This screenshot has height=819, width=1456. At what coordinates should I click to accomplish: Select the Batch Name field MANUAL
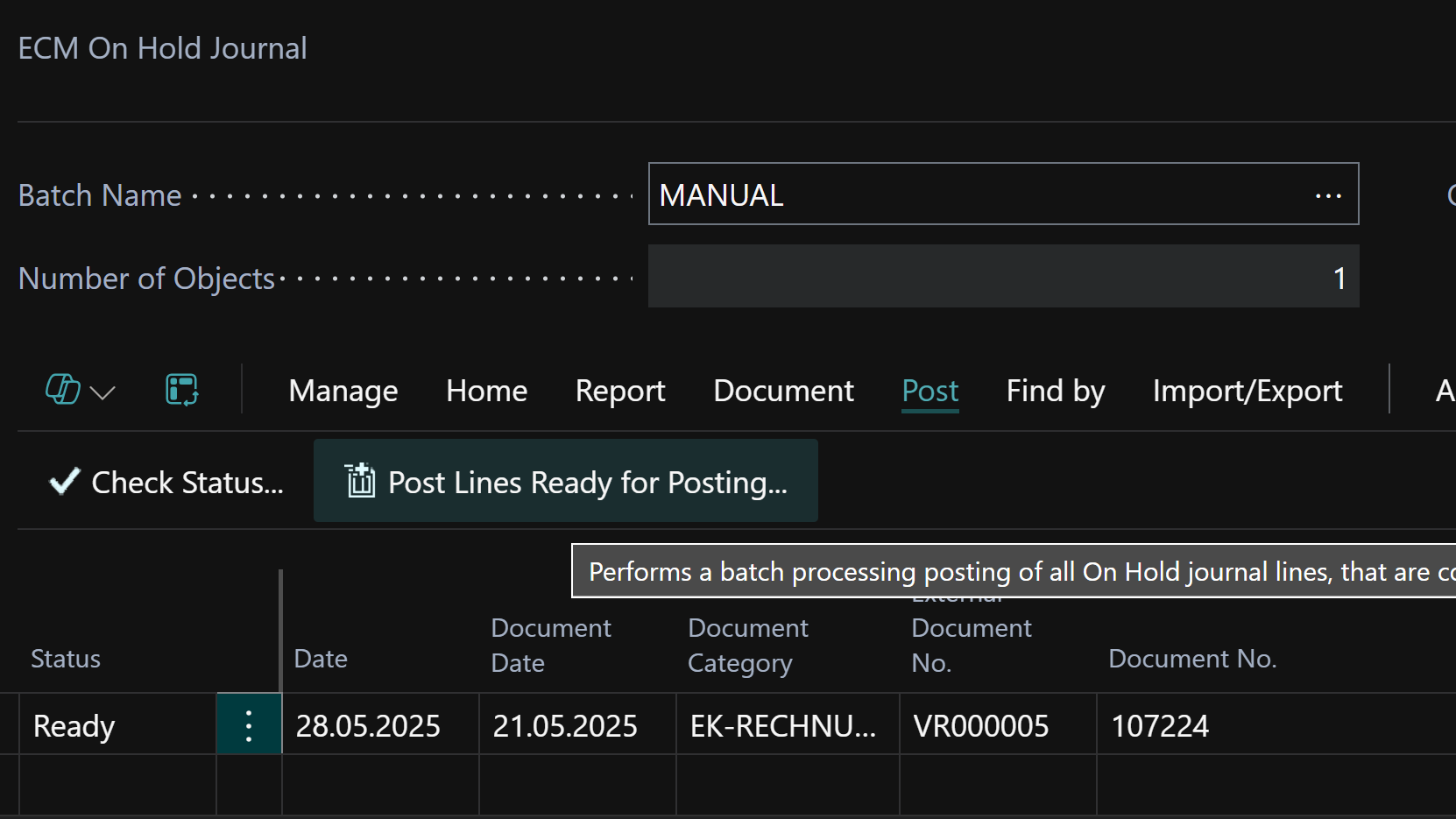coord(1003,194)
